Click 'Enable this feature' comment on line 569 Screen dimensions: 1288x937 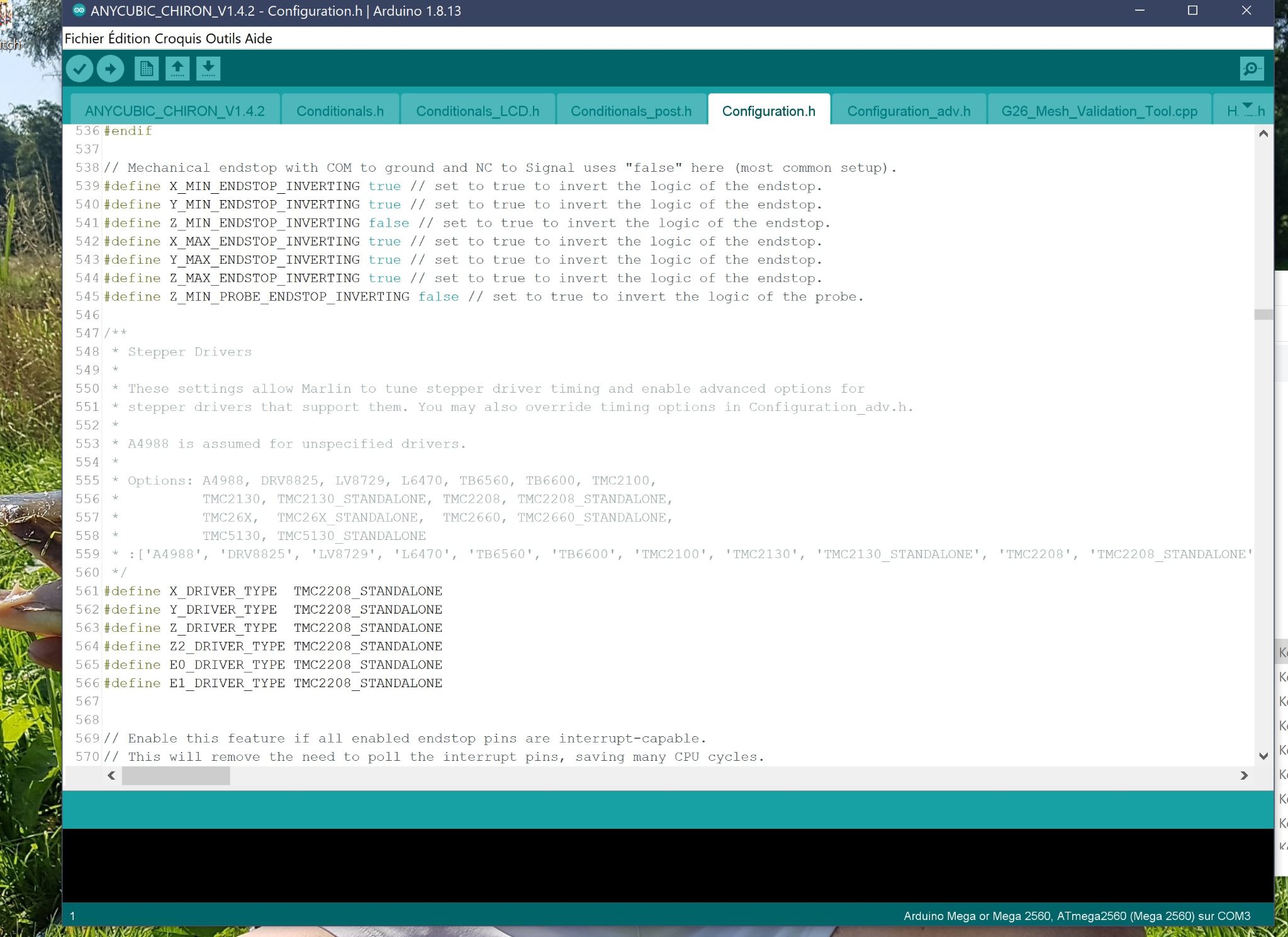point(405,738)
